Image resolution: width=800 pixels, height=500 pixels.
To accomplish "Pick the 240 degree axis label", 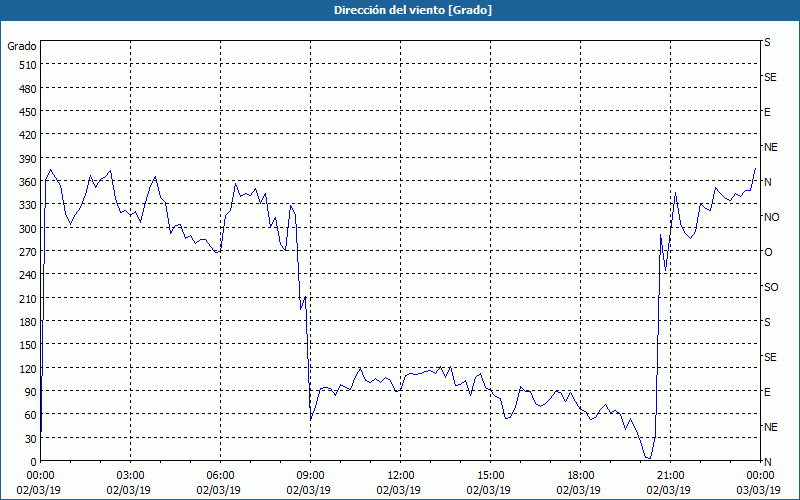I will click(27, 276).
